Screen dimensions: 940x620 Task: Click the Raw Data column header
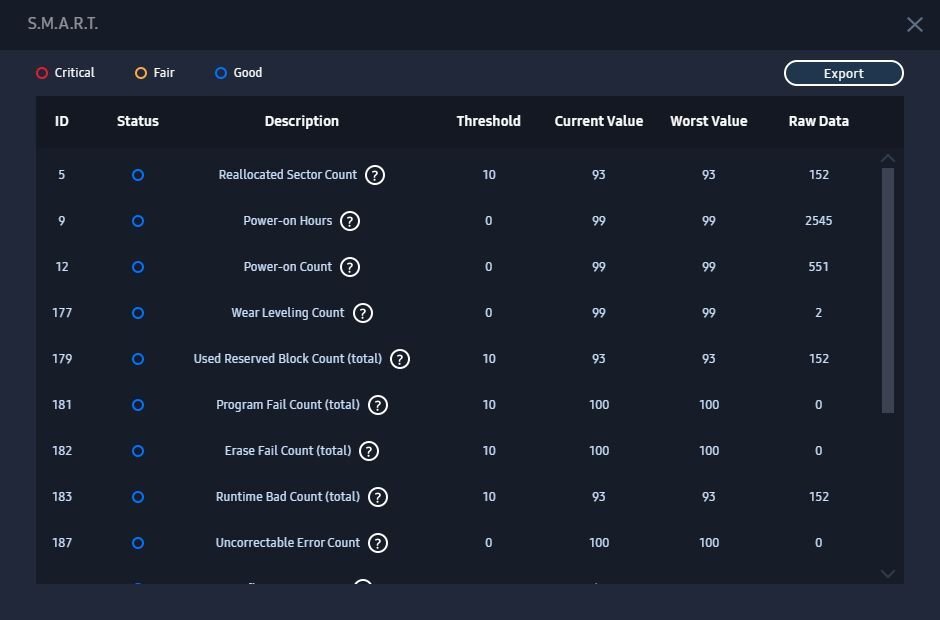(x=819, y=121)
